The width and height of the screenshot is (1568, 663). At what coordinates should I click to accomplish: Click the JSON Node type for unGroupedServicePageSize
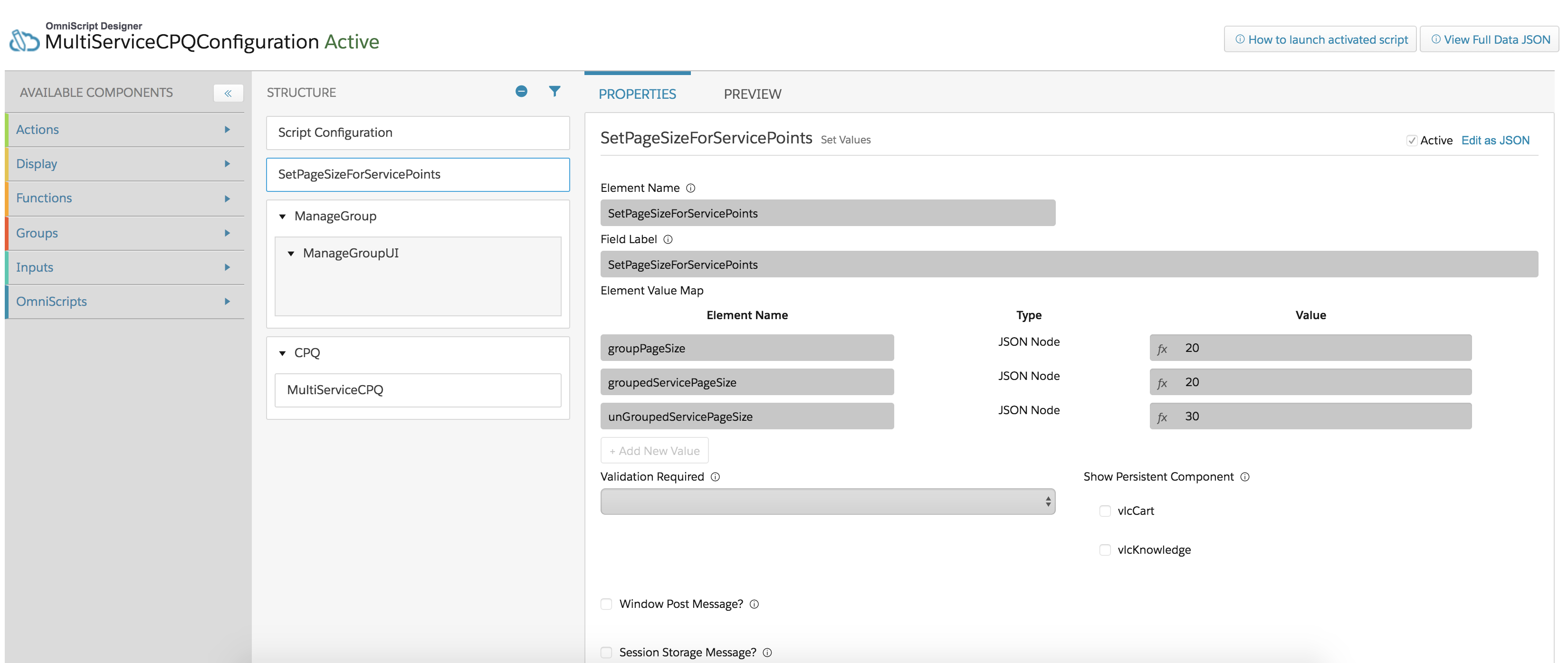[1029, 410]
